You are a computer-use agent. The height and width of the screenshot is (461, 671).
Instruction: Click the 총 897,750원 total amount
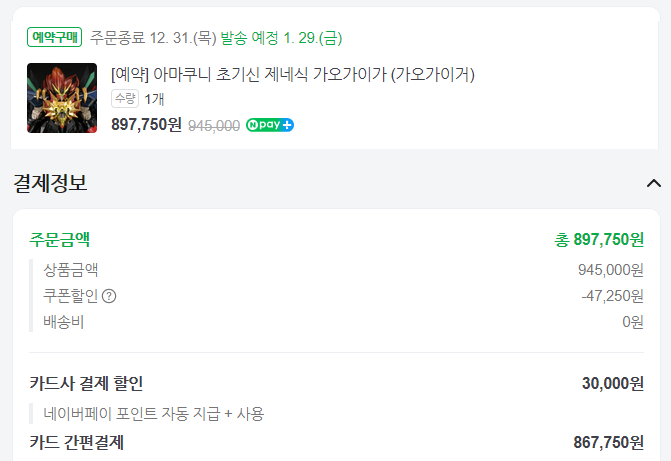click(x=599, y=239)
